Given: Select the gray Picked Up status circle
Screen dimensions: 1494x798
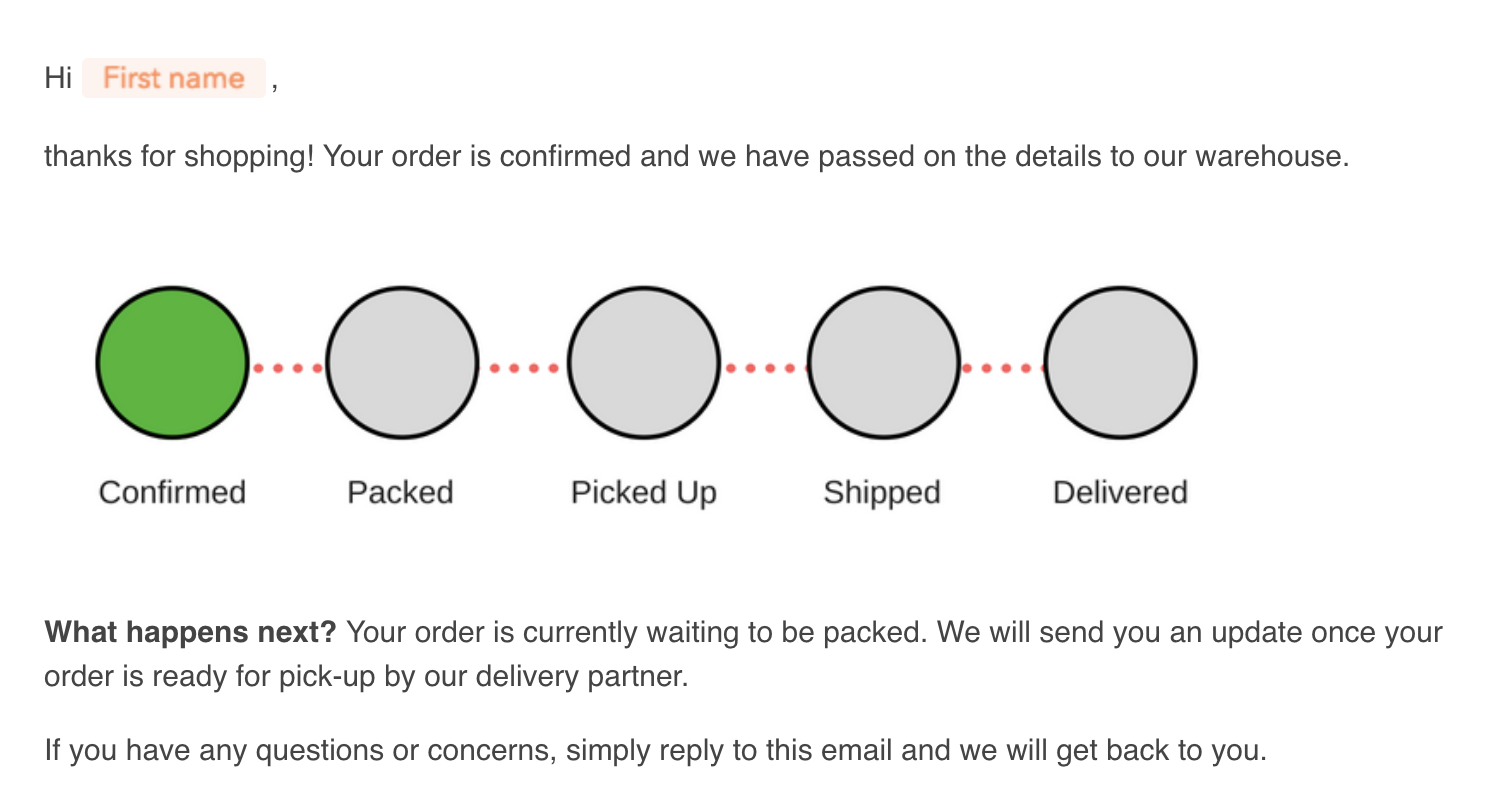Looking at the screenshot, I should (x=644, y=363).
